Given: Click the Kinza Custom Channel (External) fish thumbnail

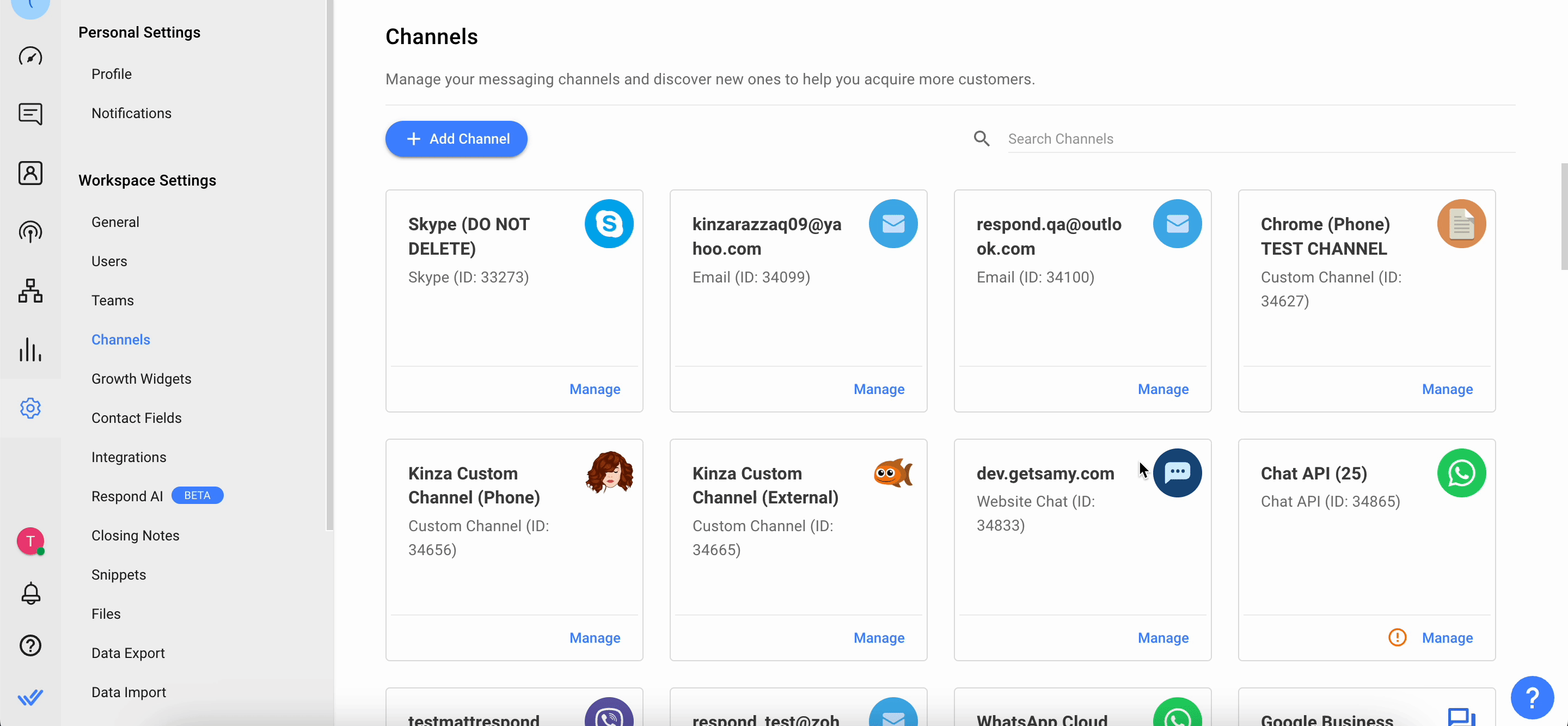Looking at the screenshot, I should 892,473.
